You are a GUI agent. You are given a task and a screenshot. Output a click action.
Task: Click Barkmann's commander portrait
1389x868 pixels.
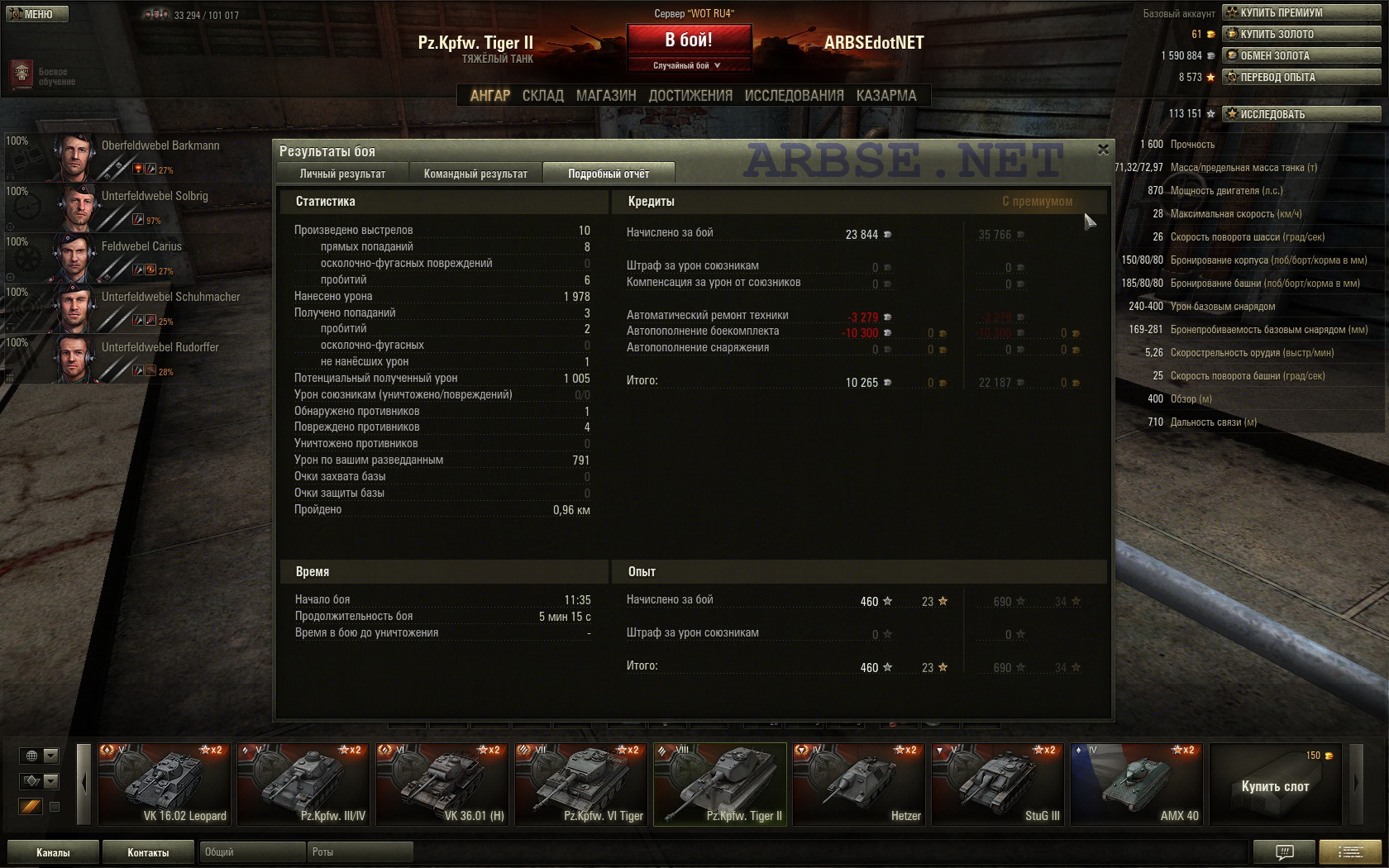click(73, 156)
